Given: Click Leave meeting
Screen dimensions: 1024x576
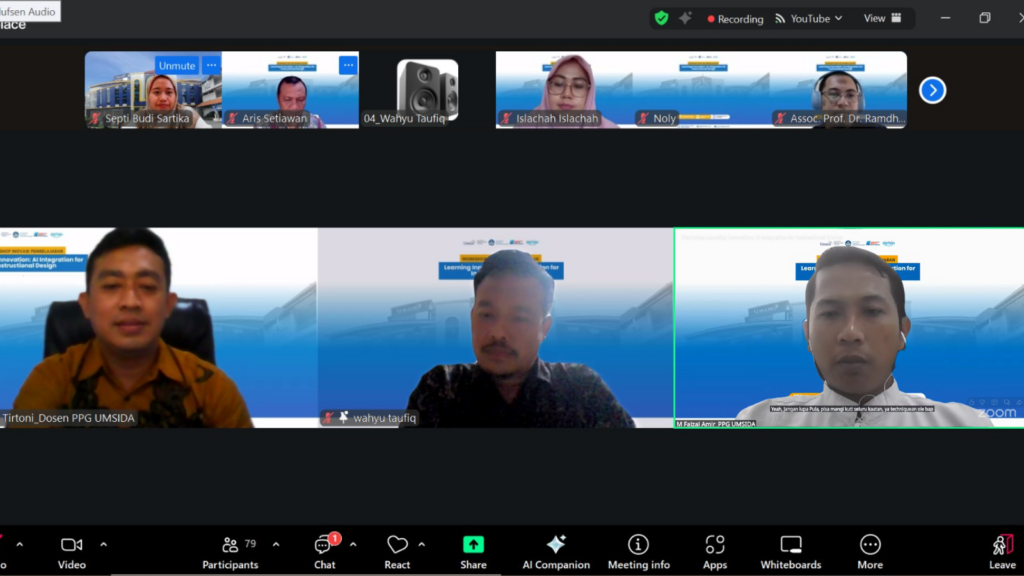Looking at the screenshot, I should [1002, 551].
